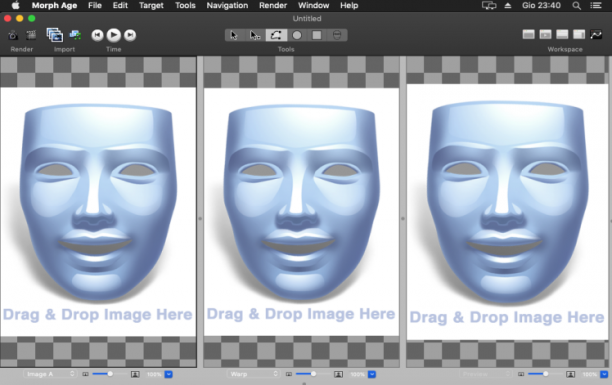Viewport: 612px width, 385px height.
Task: Switch to fourth workspace layout
Action: 579,35
